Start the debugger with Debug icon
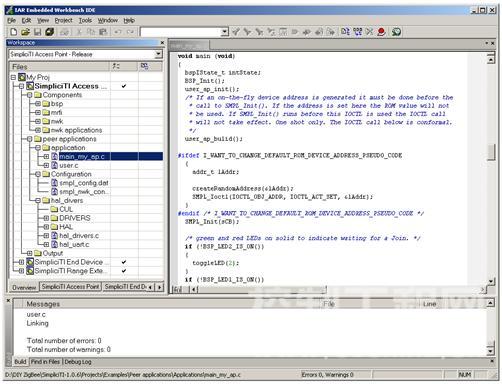 pyautogui.click(x=396, y=32)
